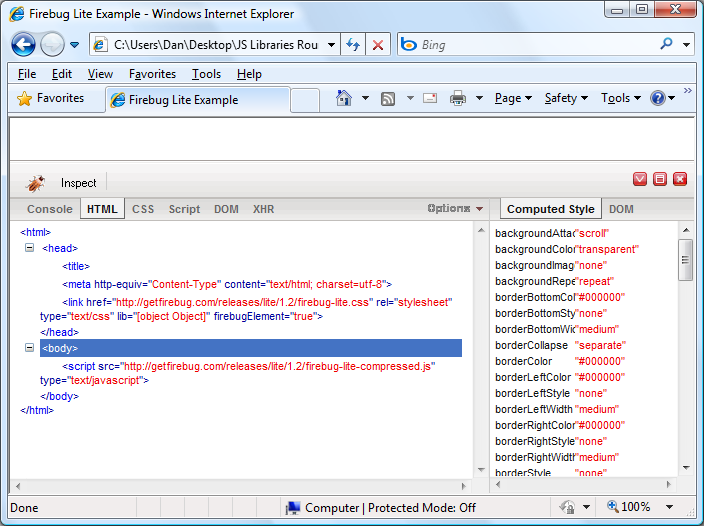
Task: Click Computed Style horizontal scroll right arrow
Action: pos(669,484)
